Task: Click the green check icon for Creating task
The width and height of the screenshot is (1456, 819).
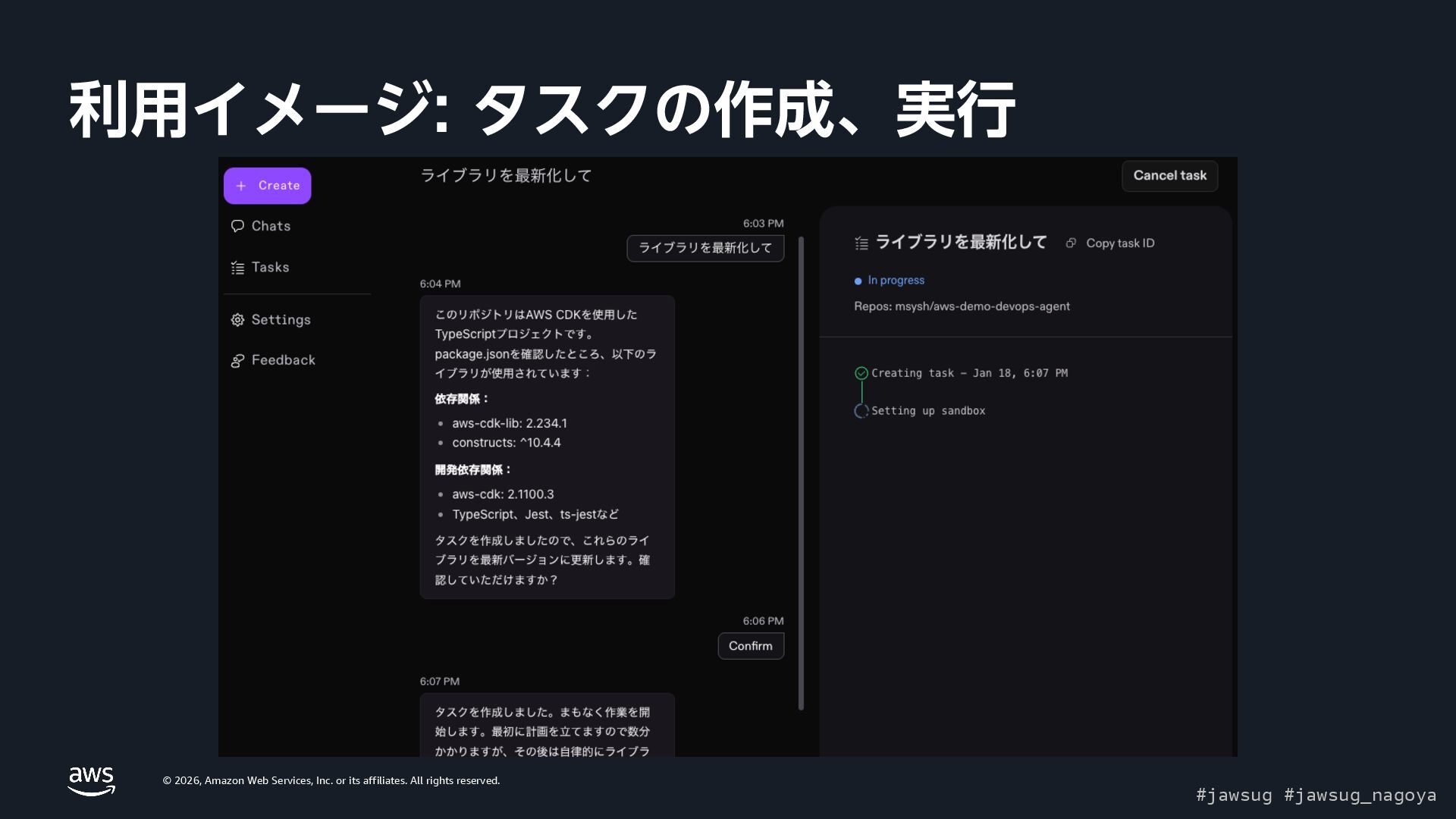Action: (861, 373)
